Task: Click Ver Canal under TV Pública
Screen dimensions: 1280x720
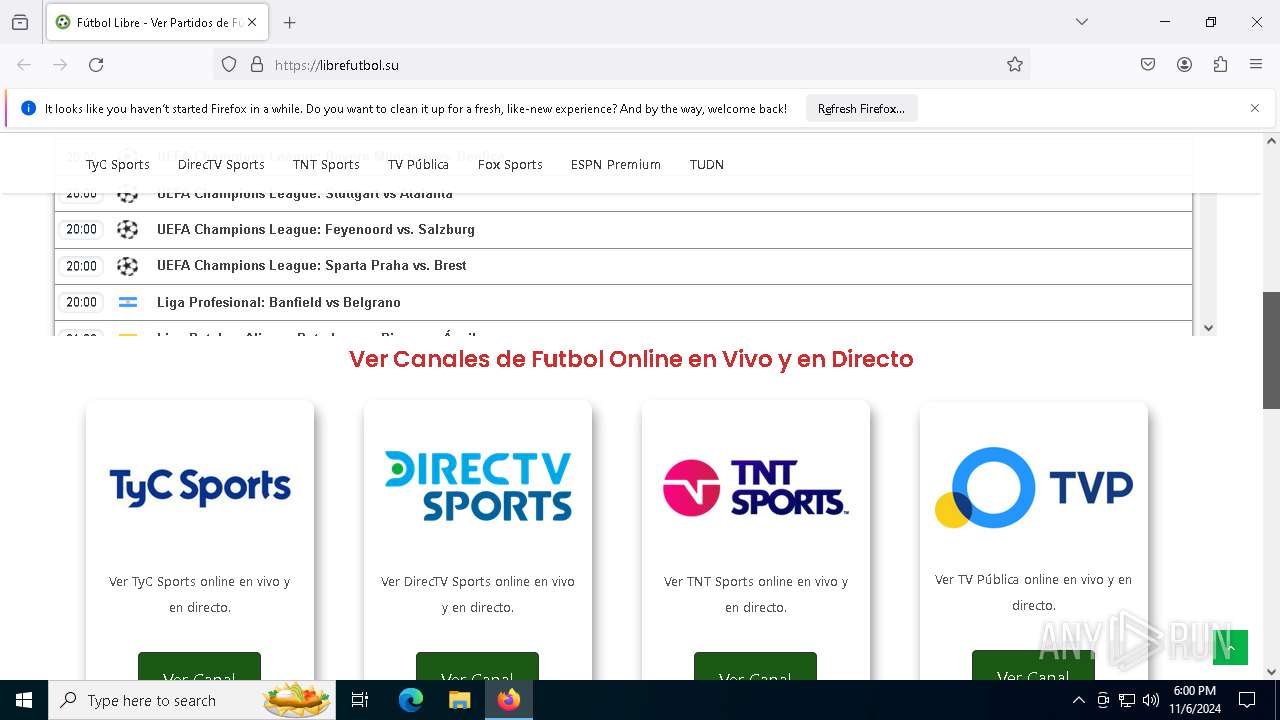Action: click(1033, 666)
